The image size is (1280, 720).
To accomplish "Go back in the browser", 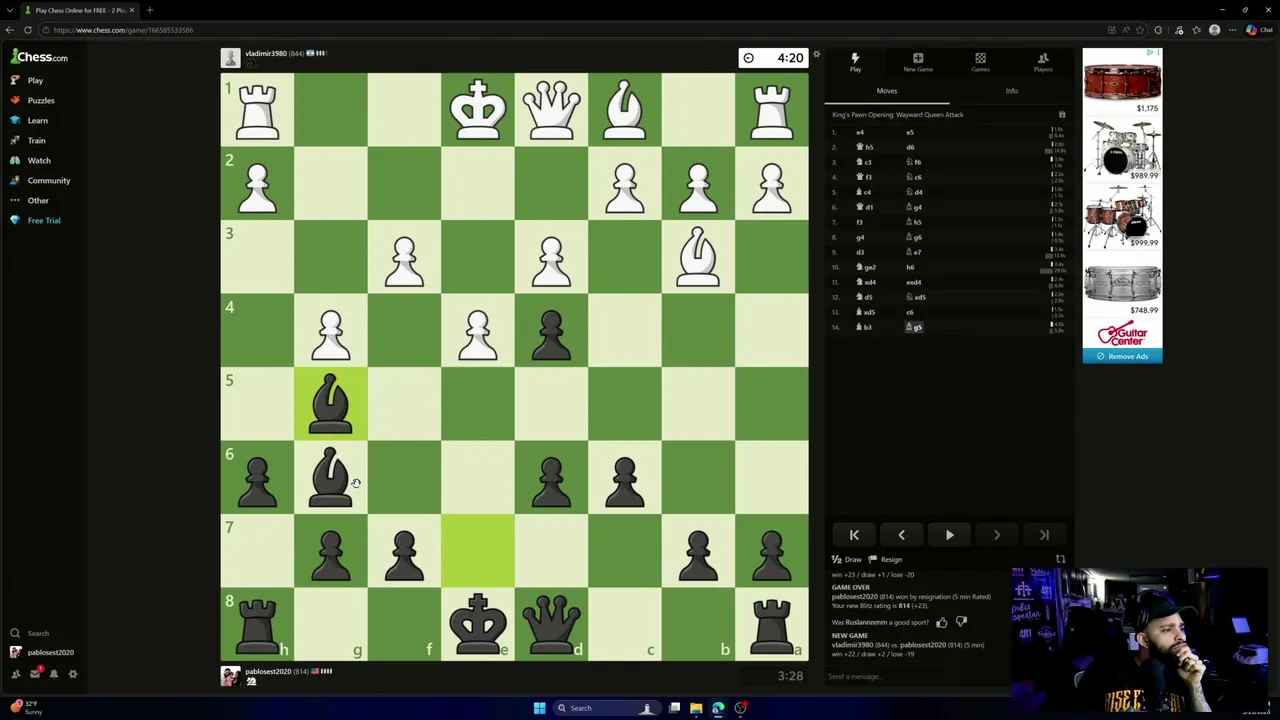I will click(x=10, y=30).
